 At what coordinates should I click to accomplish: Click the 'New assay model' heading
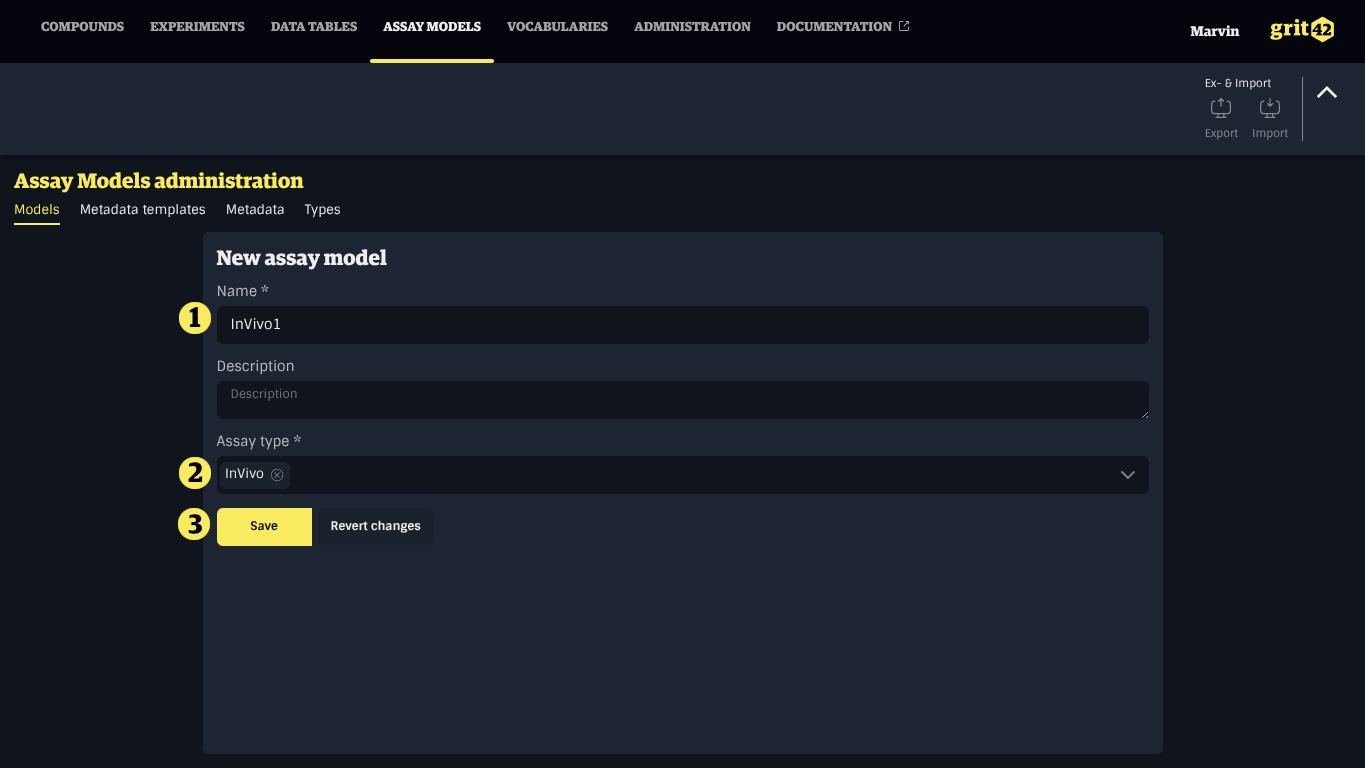(301, 258)
